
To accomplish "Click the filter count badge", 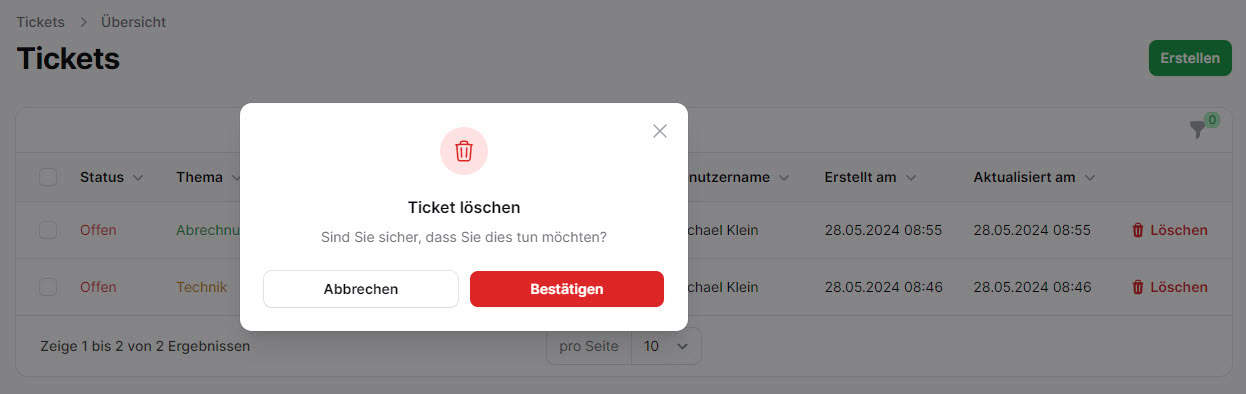I will 1212,120.
